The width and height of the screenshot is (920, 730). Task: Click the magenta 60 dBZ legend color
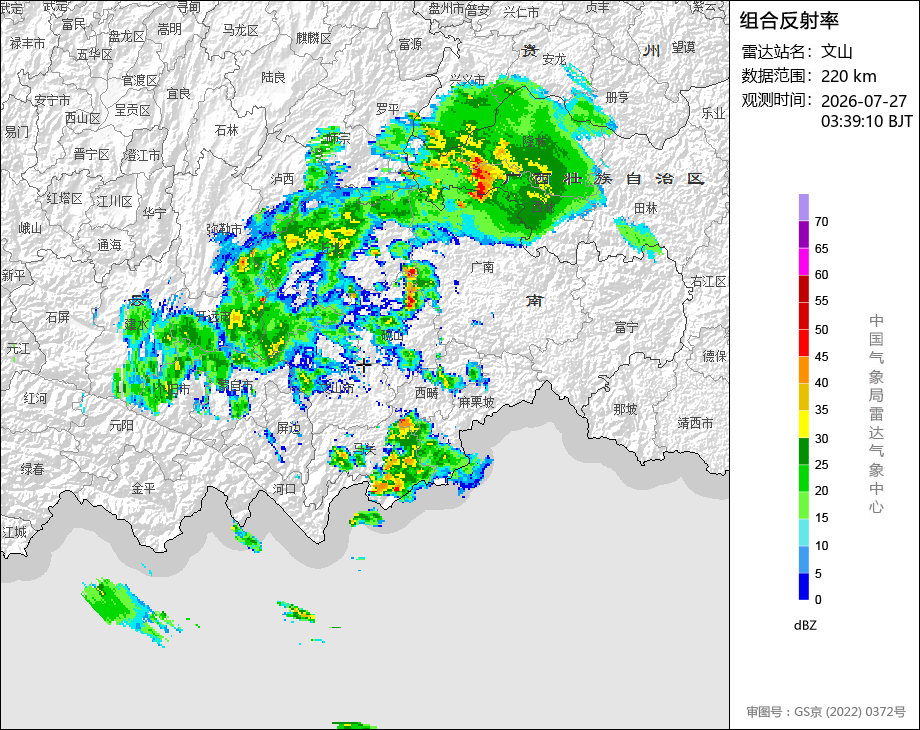click(804, 261)
